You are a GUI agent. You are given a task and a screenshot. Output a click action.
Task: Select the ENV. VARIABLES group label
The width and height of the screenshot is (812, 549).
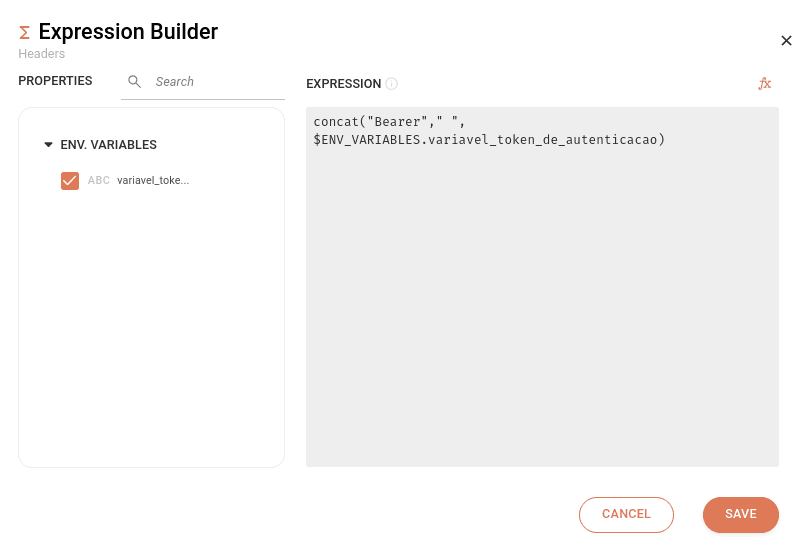coord(108,145)
